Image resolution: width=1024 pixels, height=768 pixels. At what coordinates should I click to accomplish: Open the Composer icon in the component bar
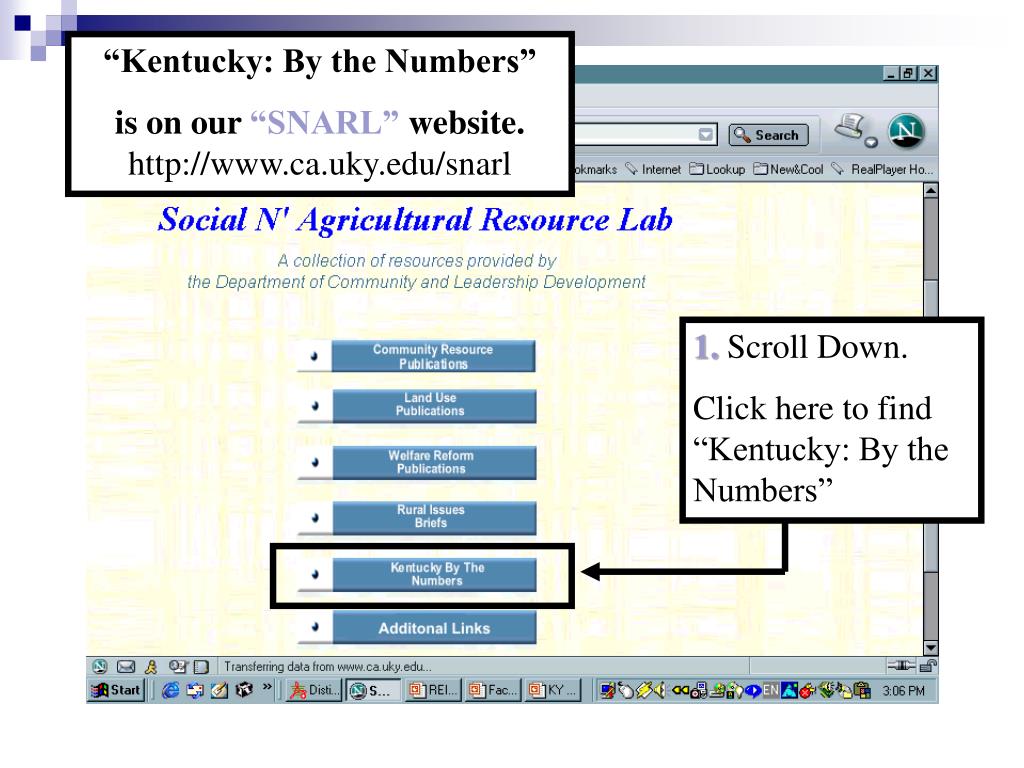(177, 666)
